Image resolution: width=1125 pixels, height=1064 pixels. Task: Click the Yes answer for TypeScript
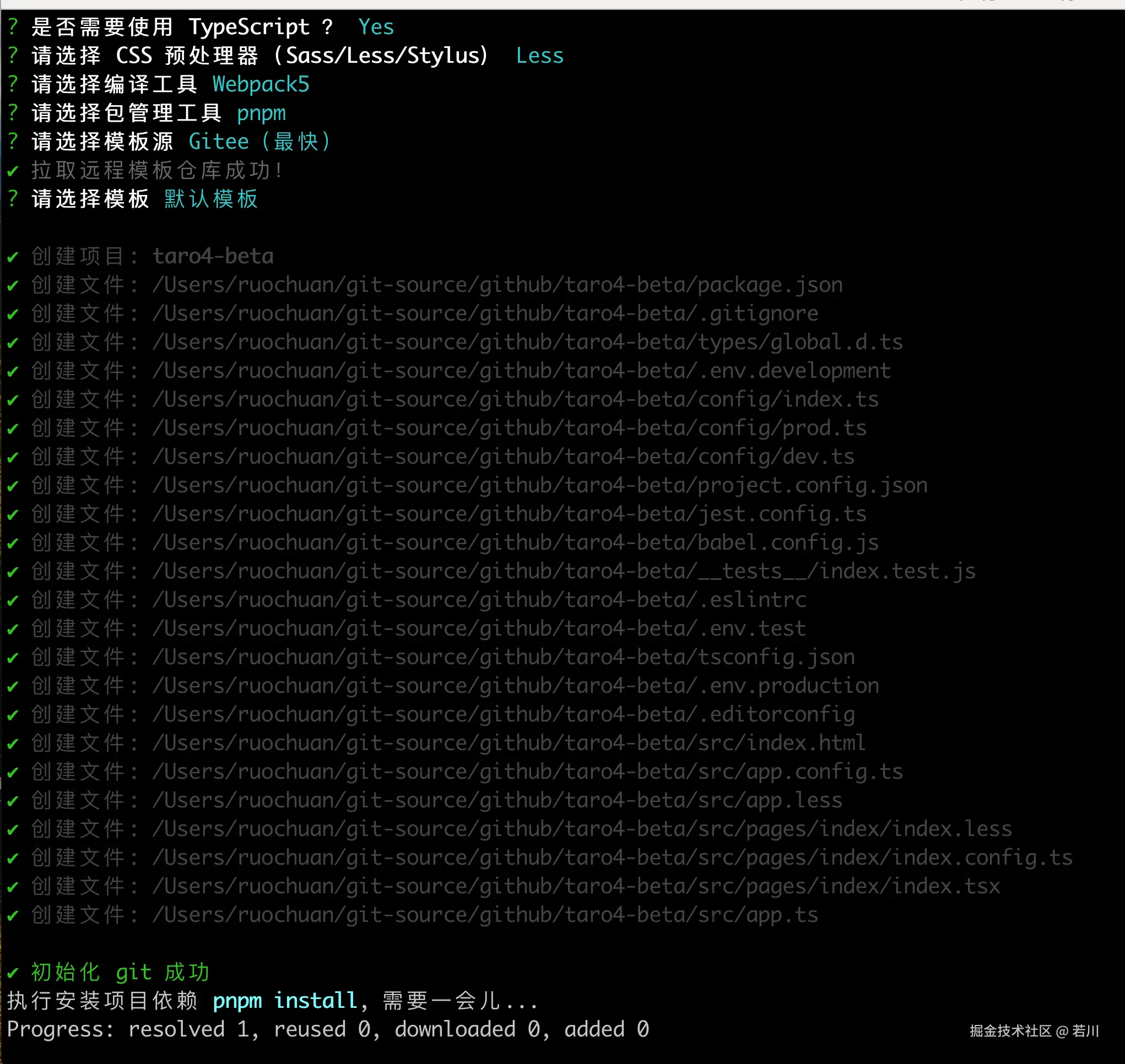coord(376,27)
